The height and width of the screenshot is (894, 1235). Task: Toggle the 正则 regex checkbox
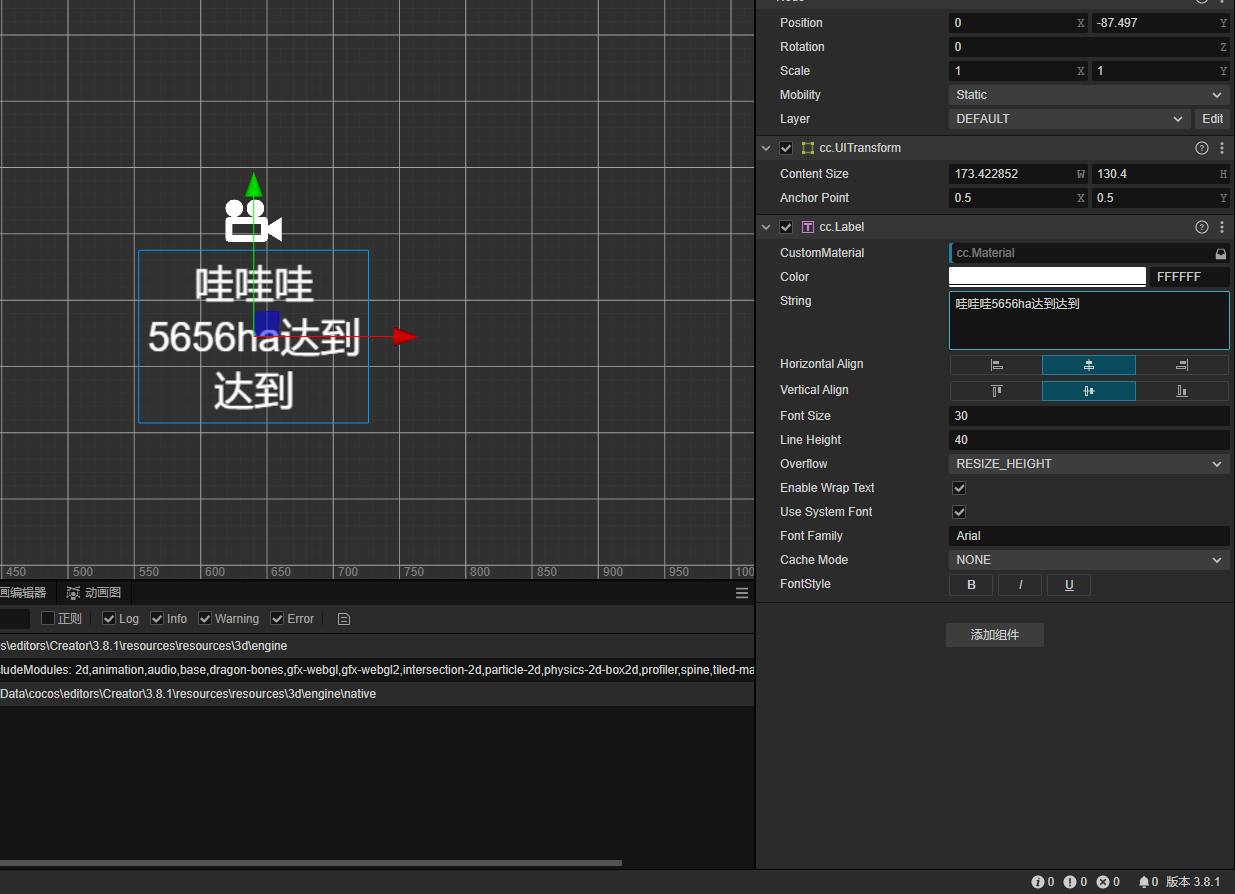tap(48, 619)
